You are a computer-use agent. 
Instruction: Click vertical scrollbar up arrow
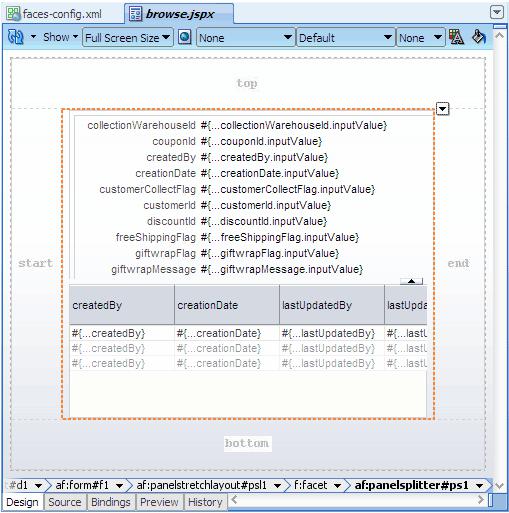[x=500, y=35]
